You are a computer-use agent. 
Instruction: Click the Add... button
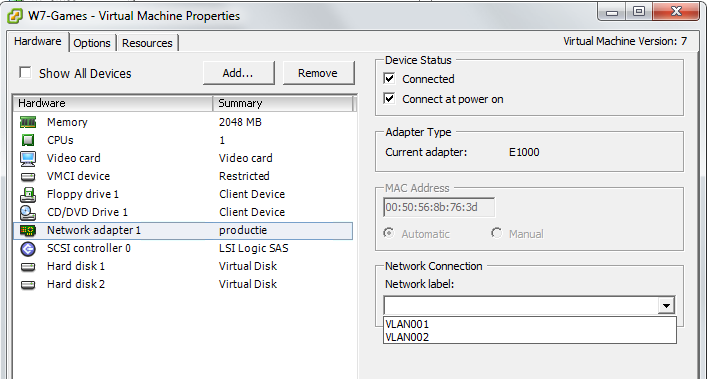239,73
